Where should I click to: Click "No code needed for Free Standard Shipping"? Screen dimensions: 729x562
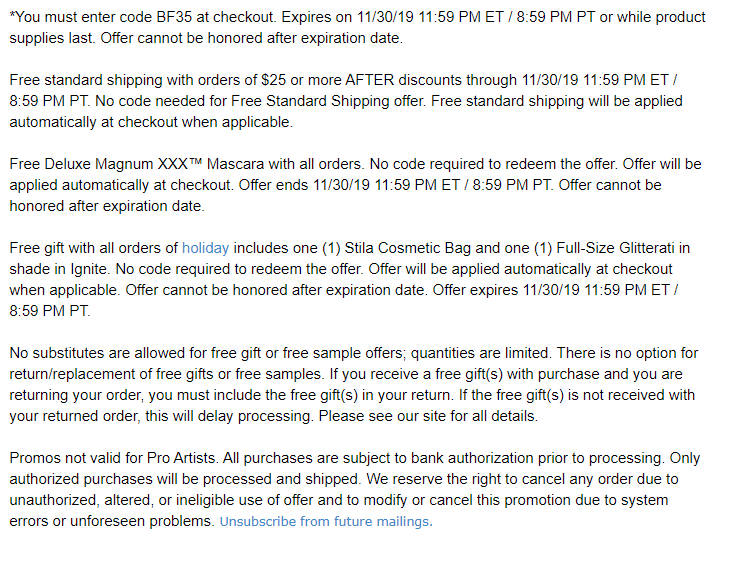(x=242, y=101)
